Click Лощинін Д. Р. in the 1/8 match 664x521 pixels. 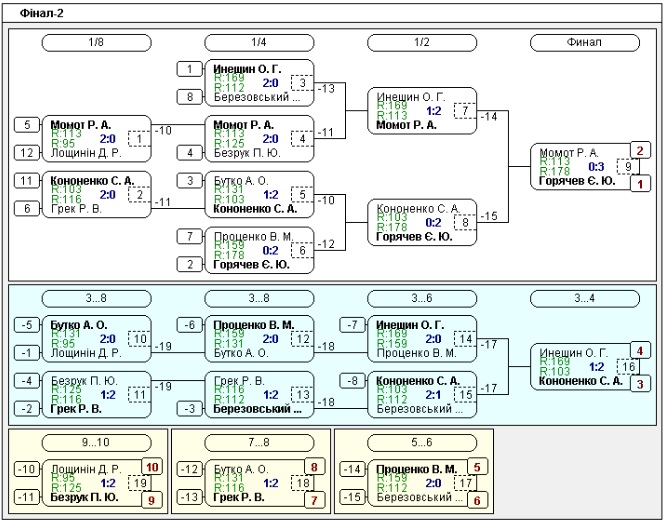pos(86,153)
